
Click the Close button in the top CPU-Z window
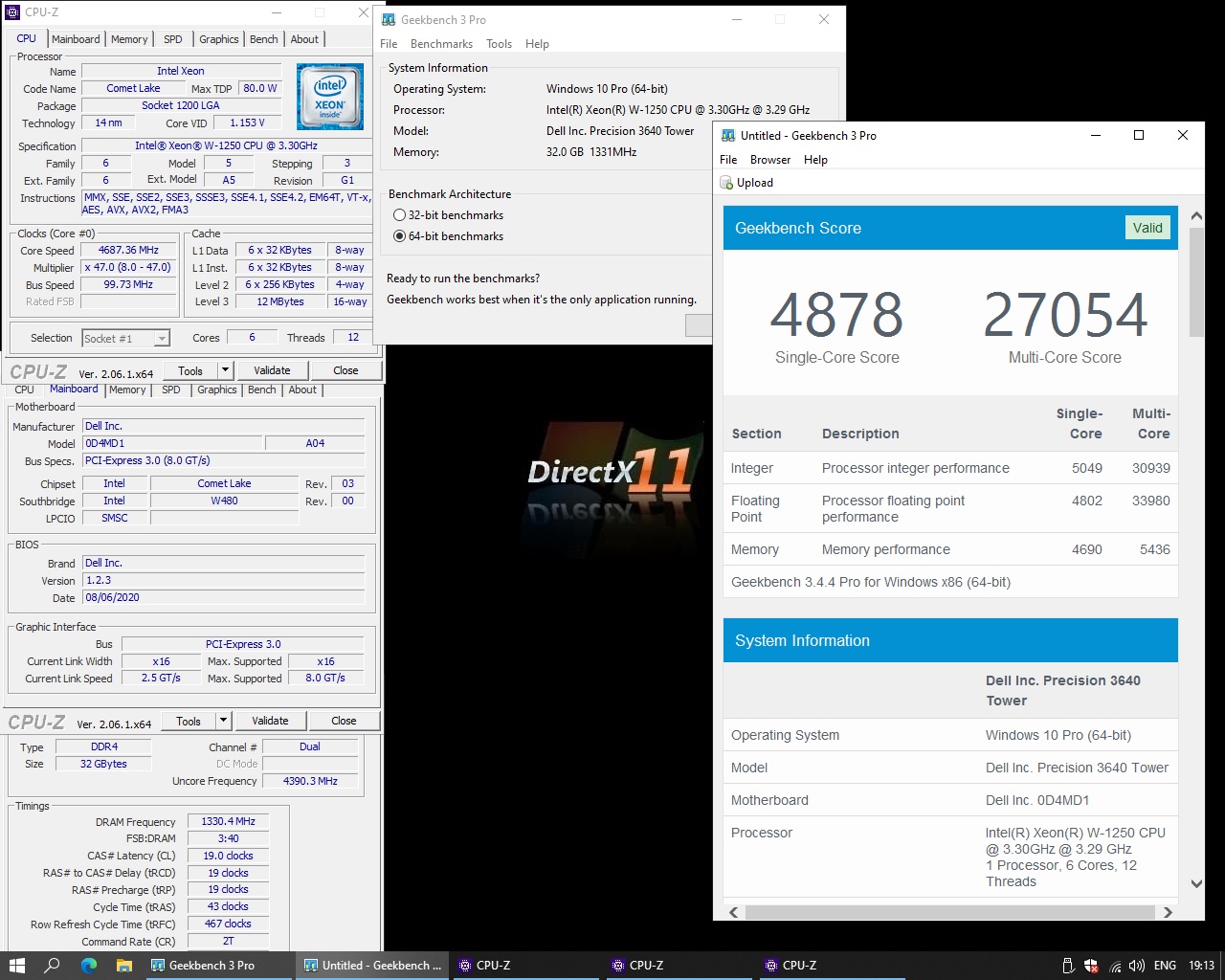click(345, 370)
